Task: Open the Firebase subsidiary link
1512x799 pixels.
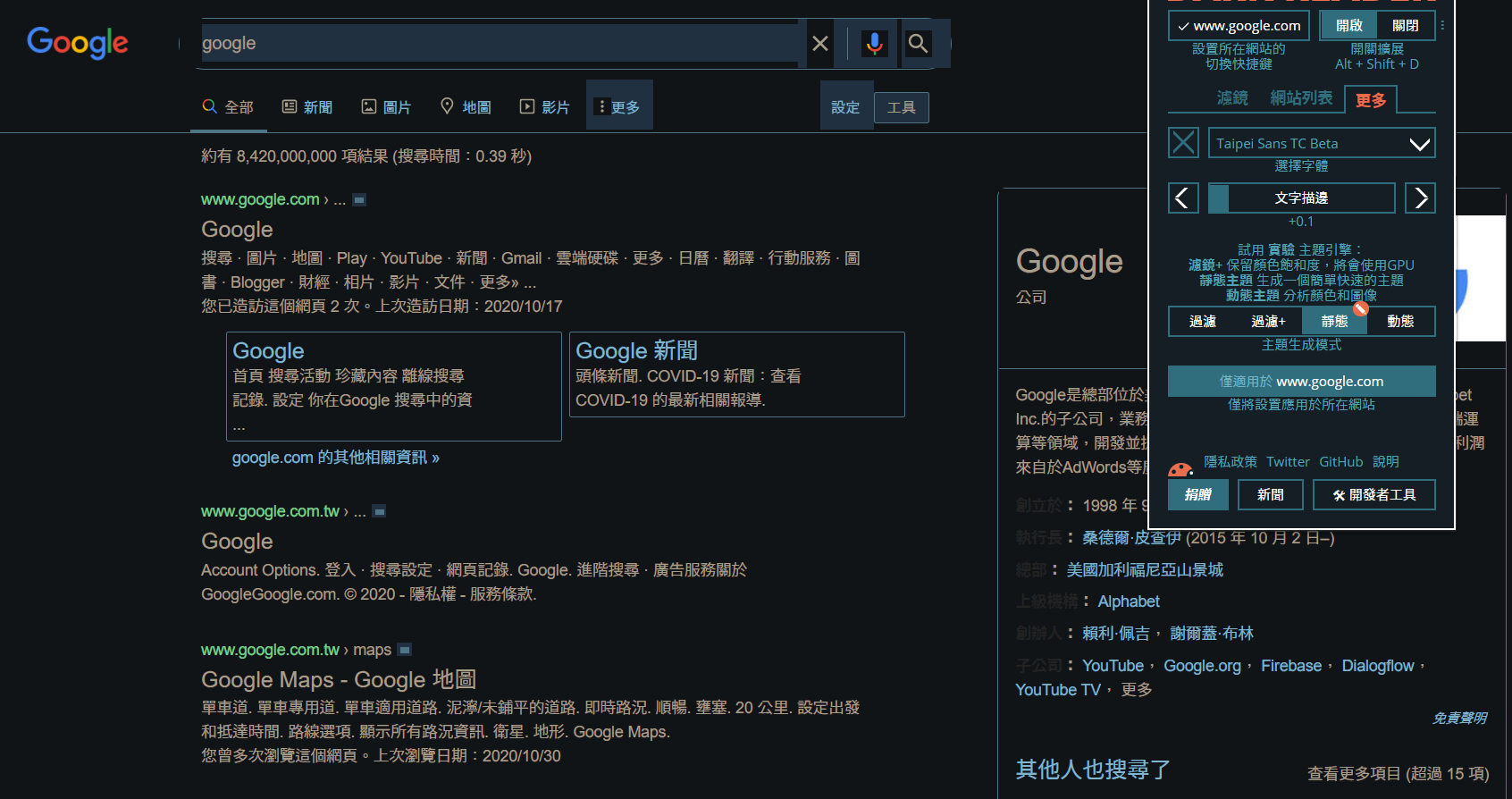Action: pos(1291,666)
